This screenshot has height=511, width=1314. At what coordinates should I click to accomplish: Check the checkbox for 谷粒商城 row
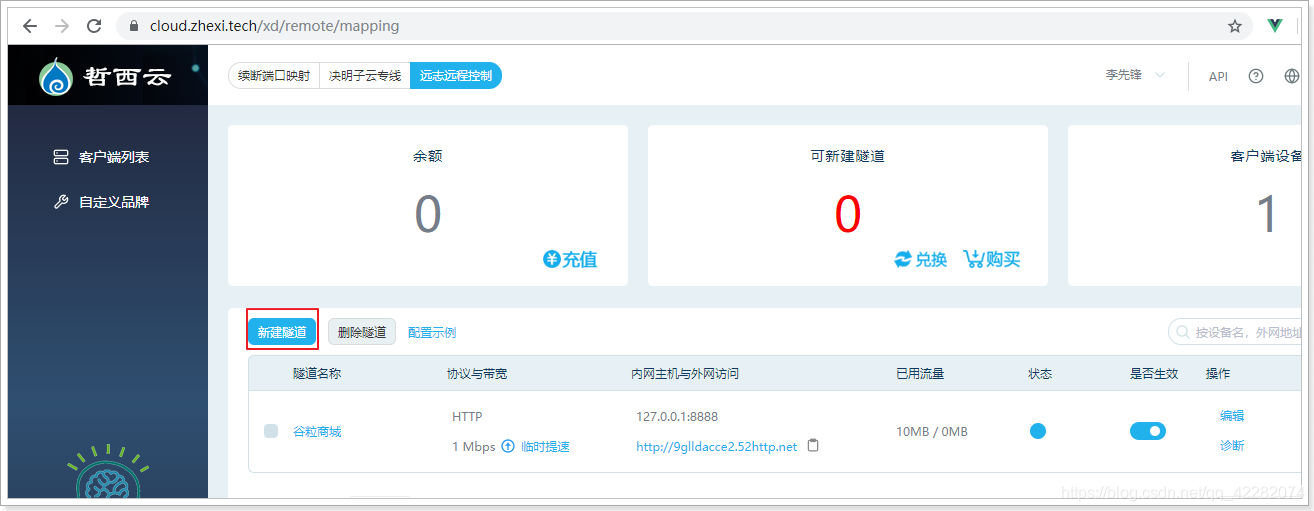tap(271, 431)
